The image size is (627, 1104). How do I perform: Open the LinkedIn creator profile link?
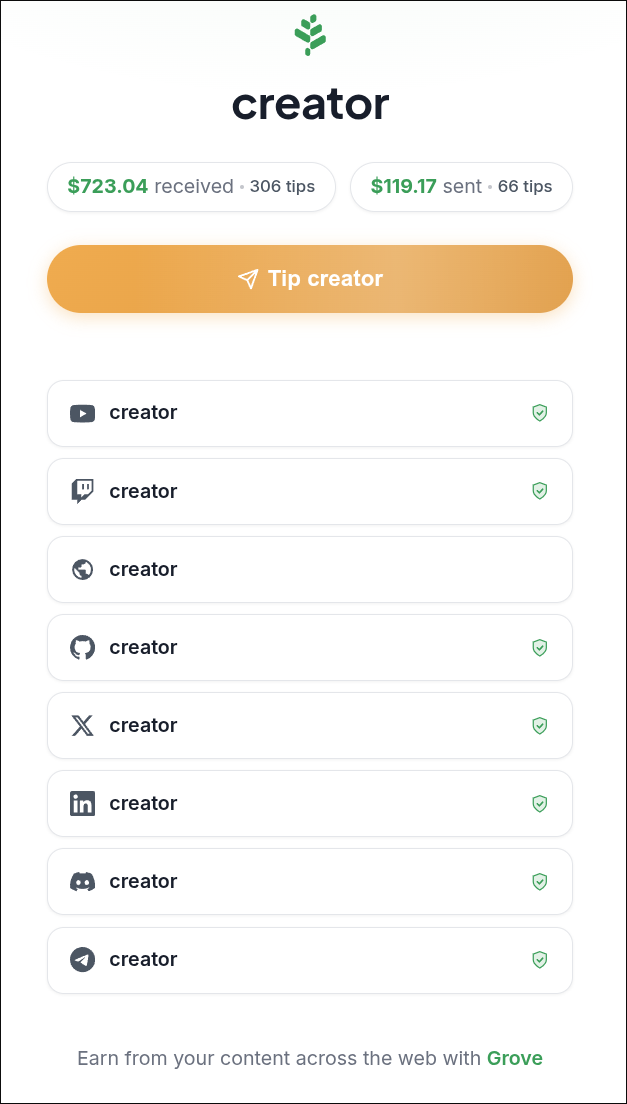point(309,803)
